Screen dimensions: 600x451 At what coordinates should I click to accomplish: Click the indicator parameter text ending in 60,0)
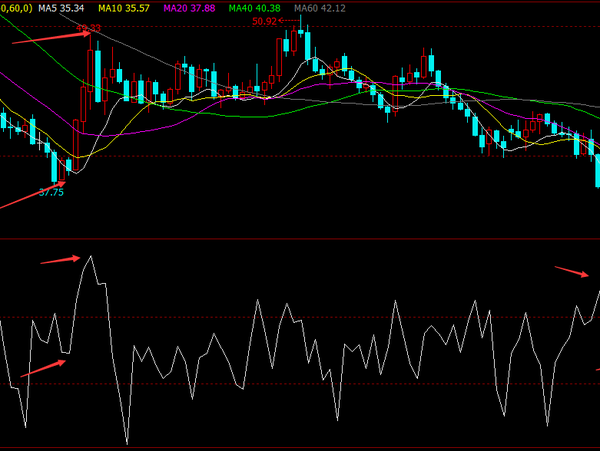[x=15, y=8]
